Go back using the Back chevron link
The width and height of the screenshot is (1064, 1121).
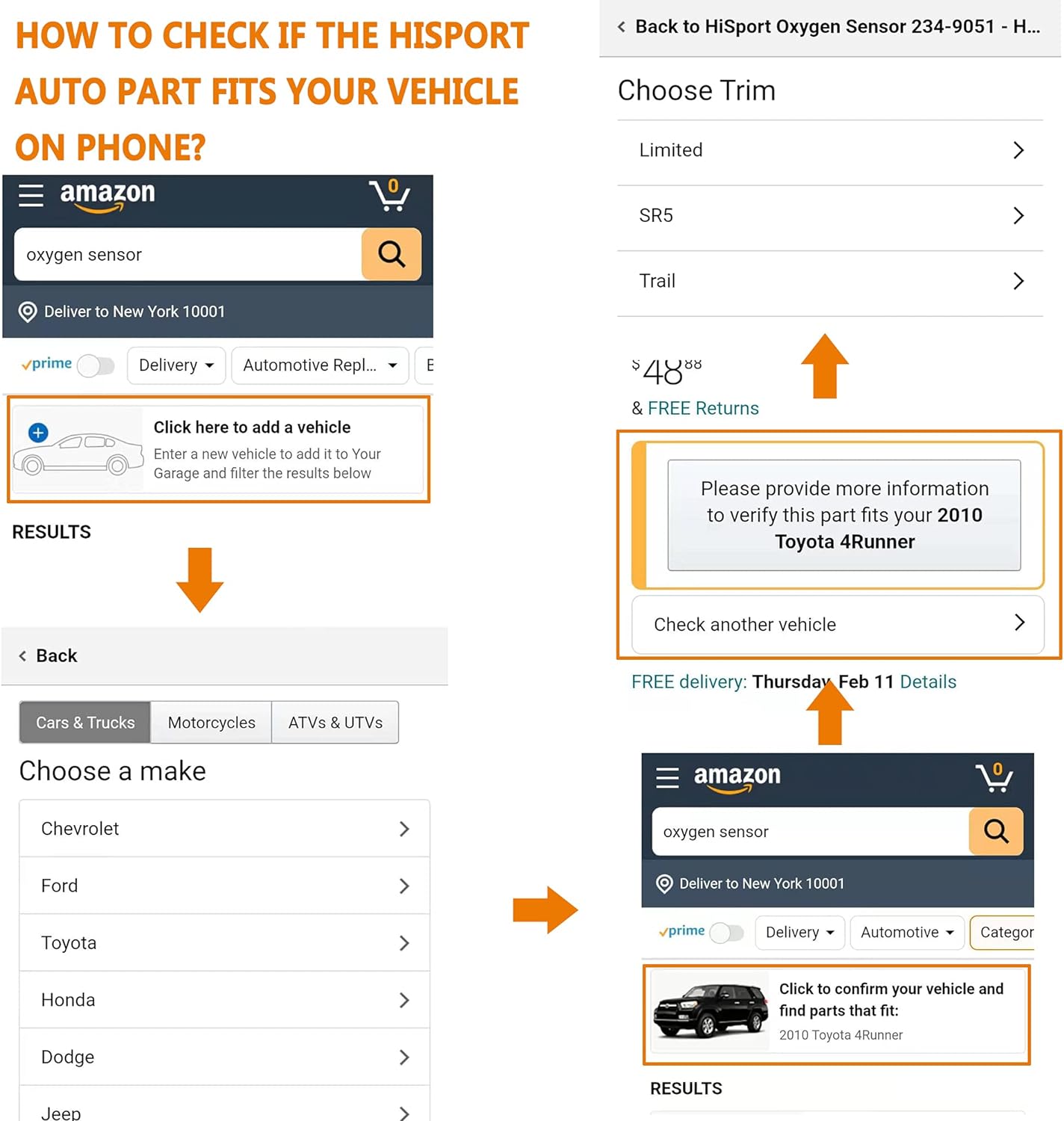[x=49, y=655]
